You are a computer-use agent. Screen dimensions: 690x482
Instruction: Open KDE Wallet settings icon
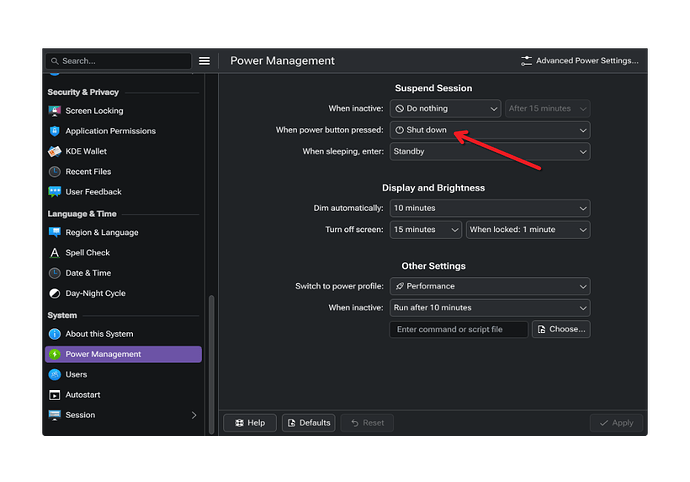[55, 151]
